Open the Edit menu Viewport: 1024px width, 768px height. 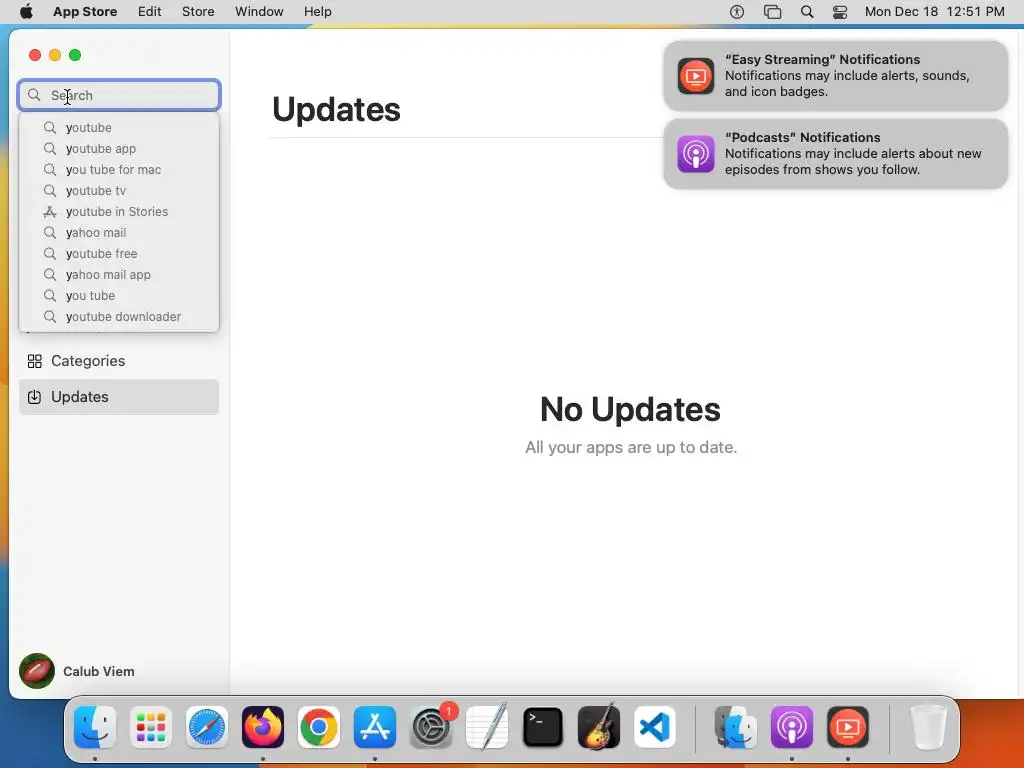pyautogui.click(x=150, y=12)
